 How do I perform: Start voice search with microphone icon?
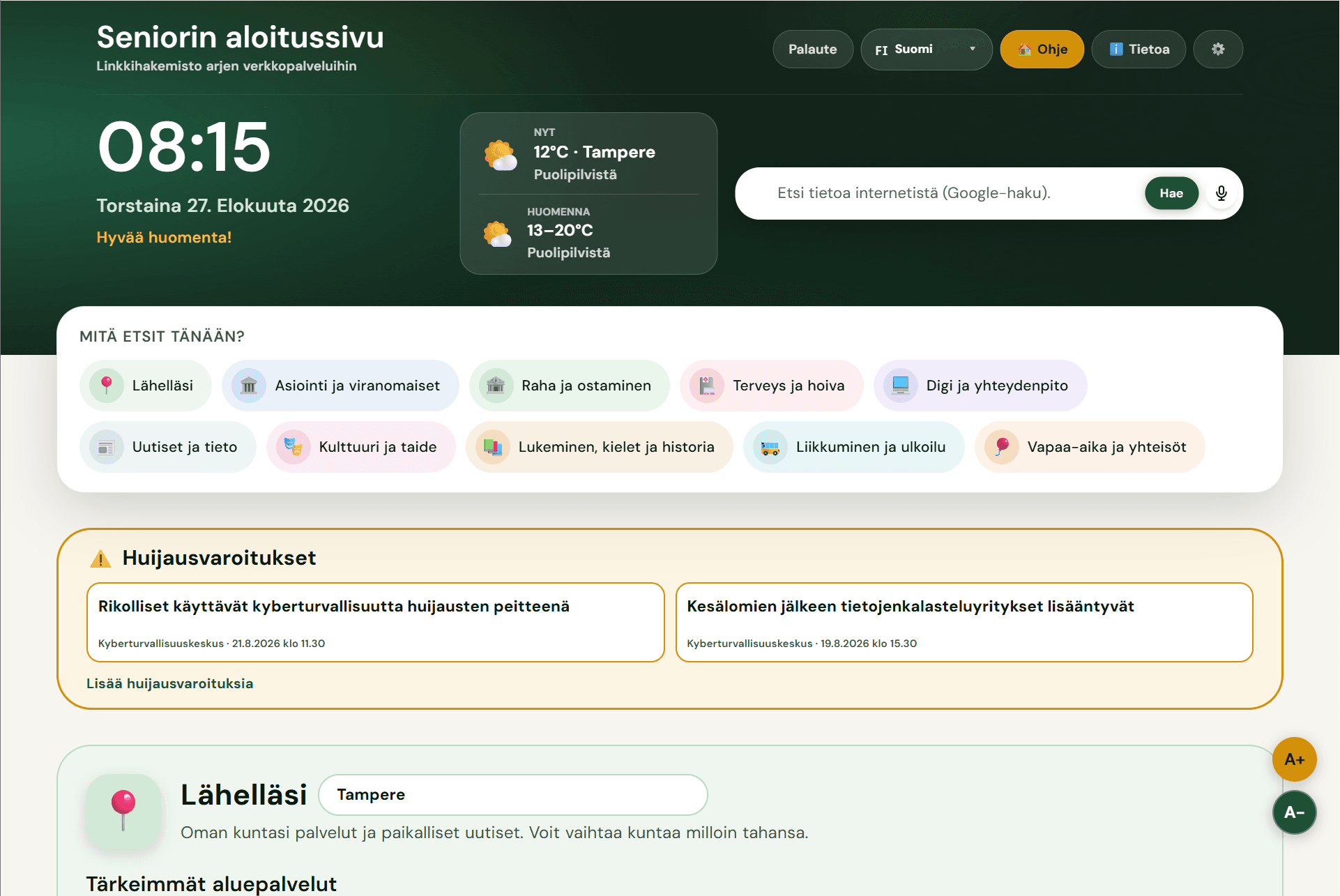point(1221,193)
